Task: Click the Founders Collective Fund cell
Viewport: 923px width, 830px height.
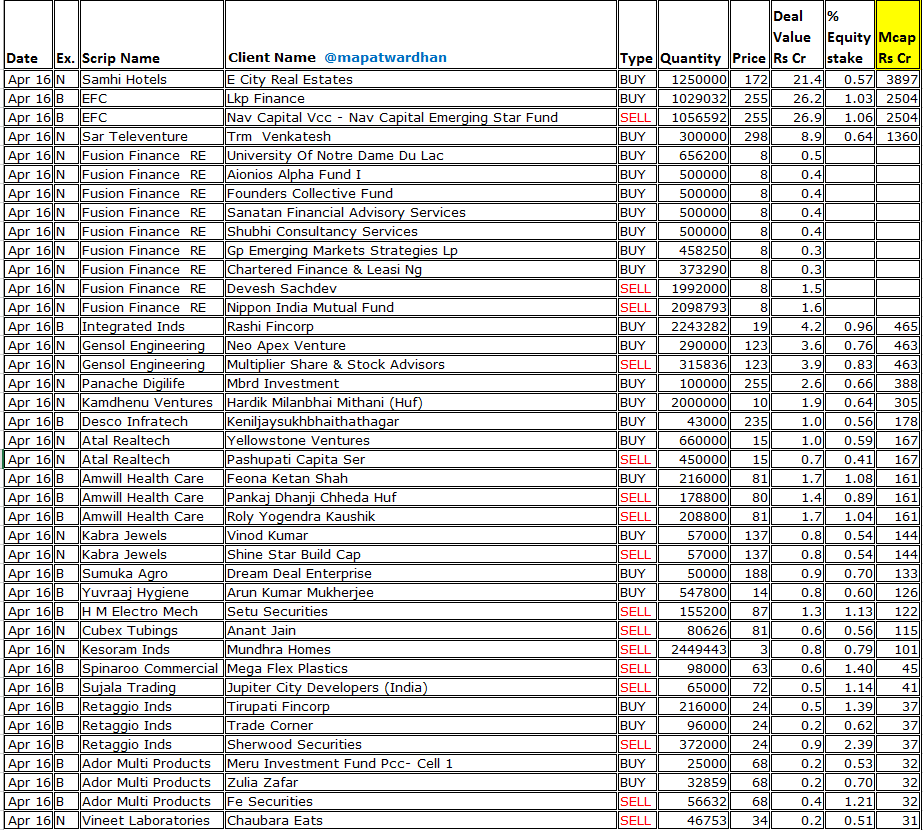Action: point(421,194)
